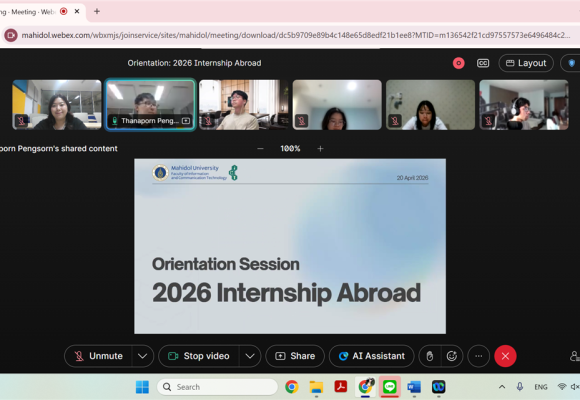This screenshot has height=400, width=580.
Task: Select first participant video thumbnail
Action: pyautogui.click(x=57, y=105)
